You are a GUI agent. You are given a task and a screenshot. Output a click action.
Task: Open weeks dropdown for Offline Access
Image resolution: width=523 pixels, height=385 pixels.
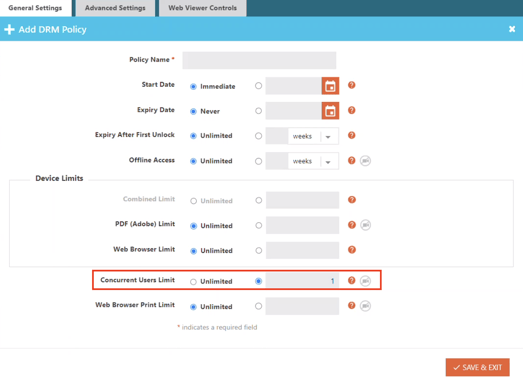(x=313, y=161)
